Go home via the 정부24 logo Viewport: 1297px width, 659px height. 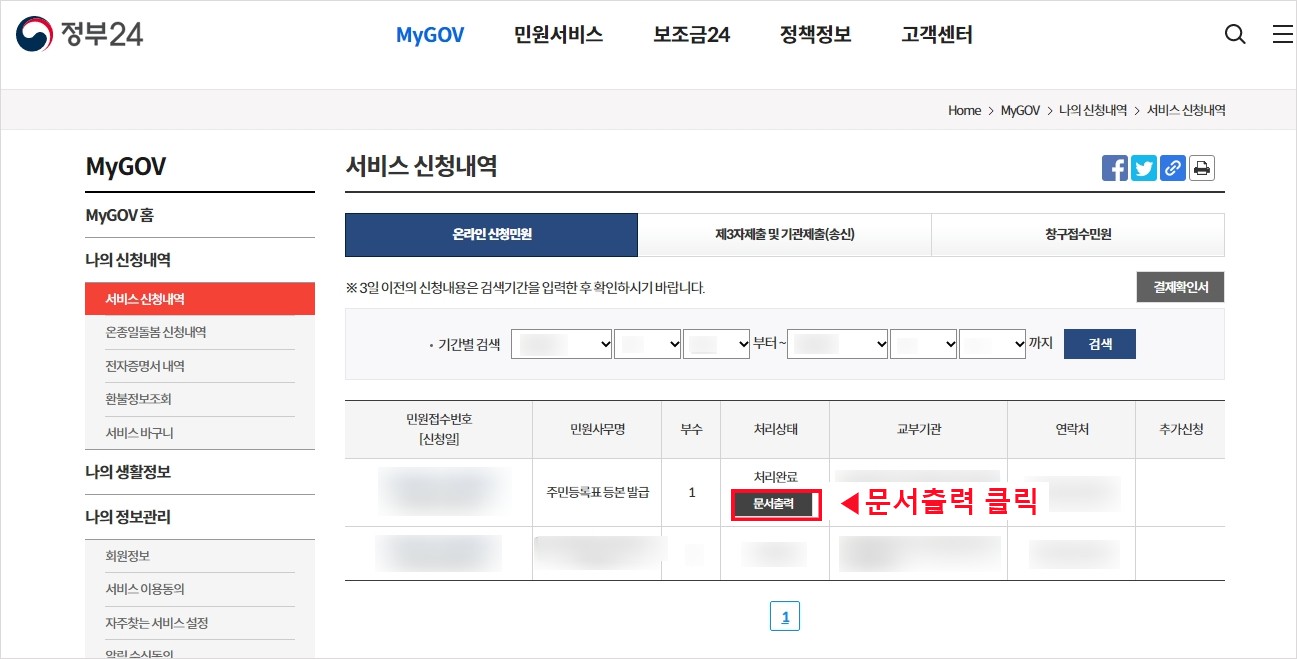(x=78, y=33)
